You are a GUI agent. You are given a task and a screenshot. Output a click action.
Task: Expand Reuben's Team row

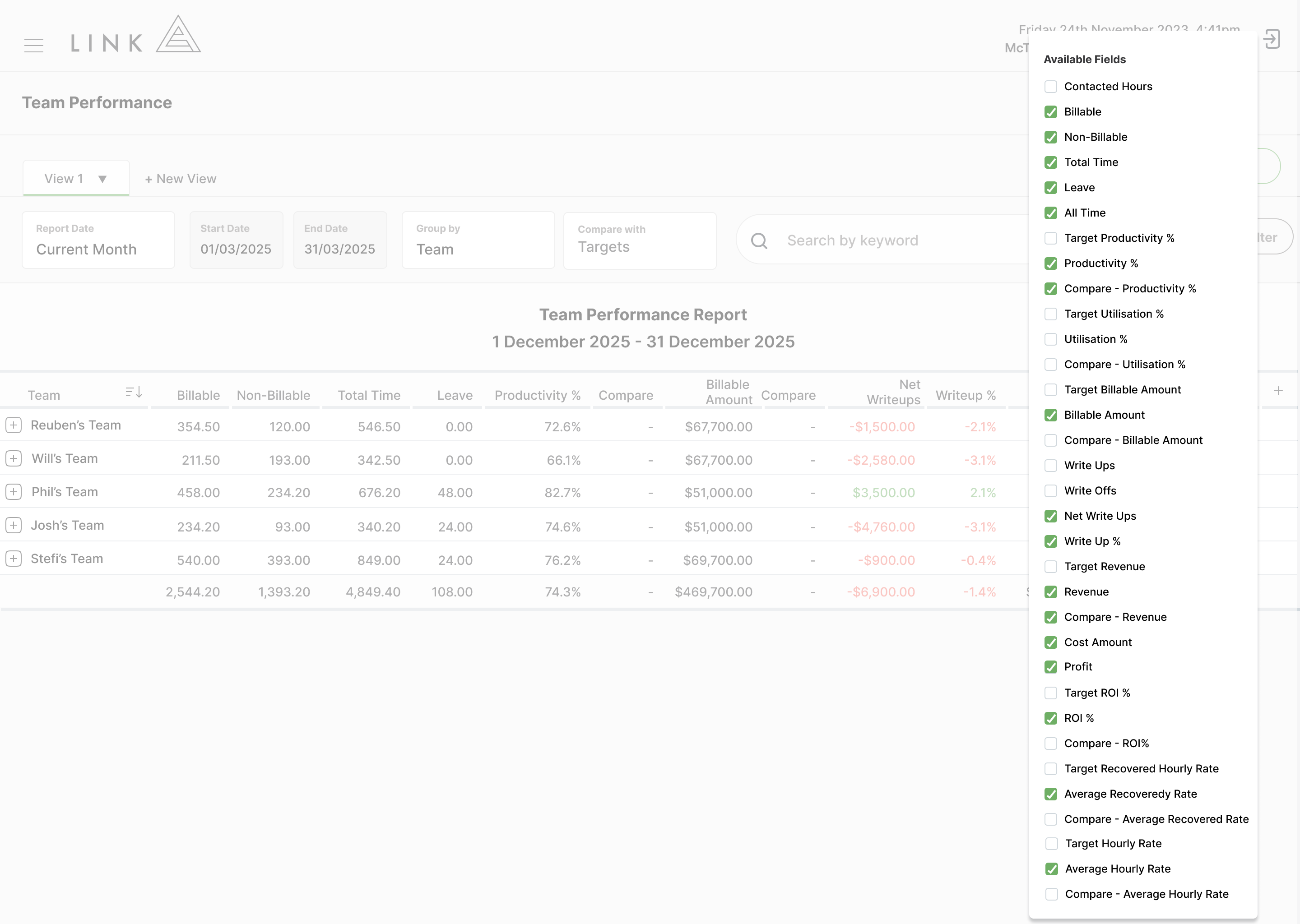pos(14,425)
